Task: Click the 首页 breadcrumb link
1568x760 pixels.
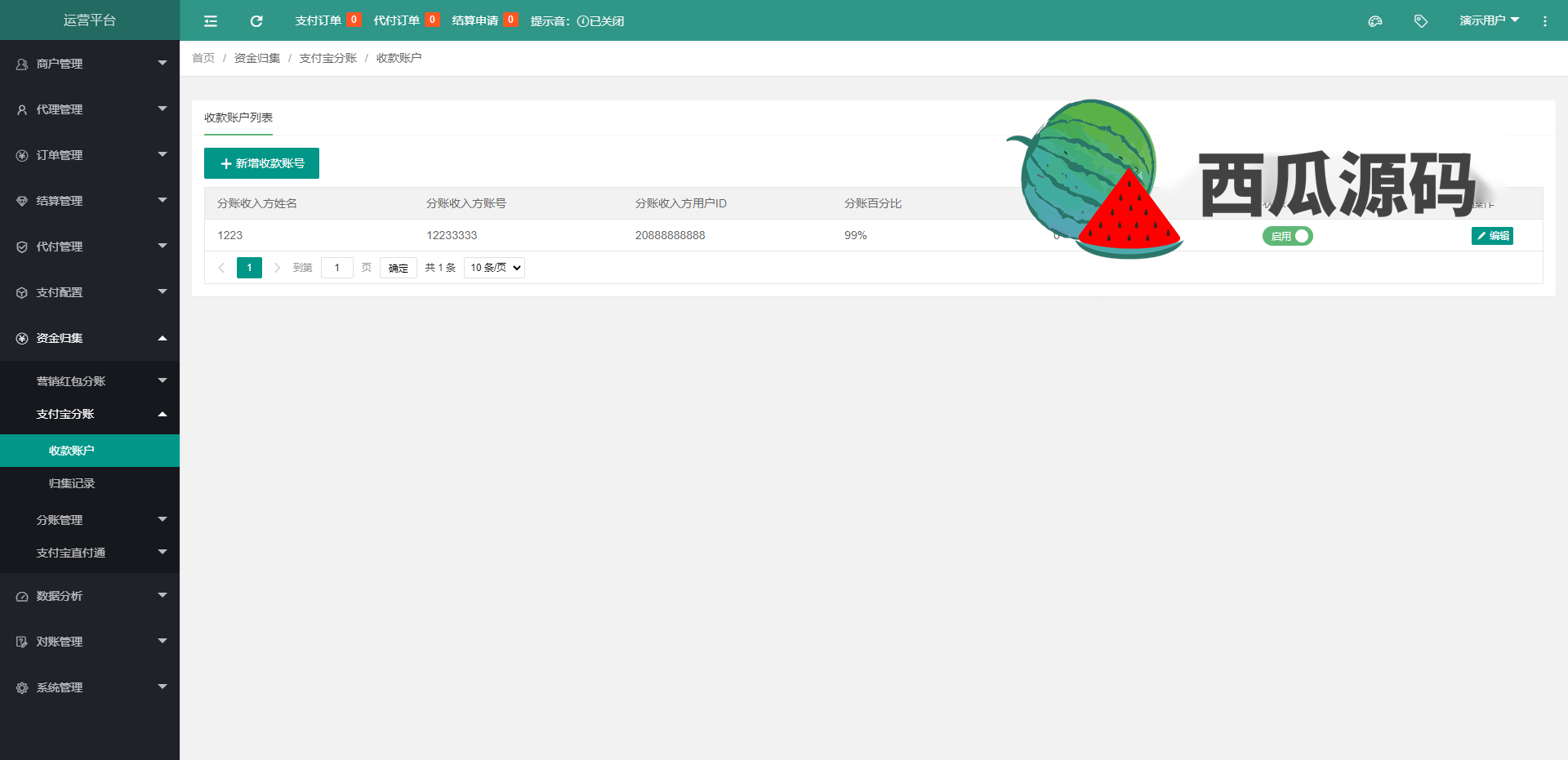Action: [203, 58]
